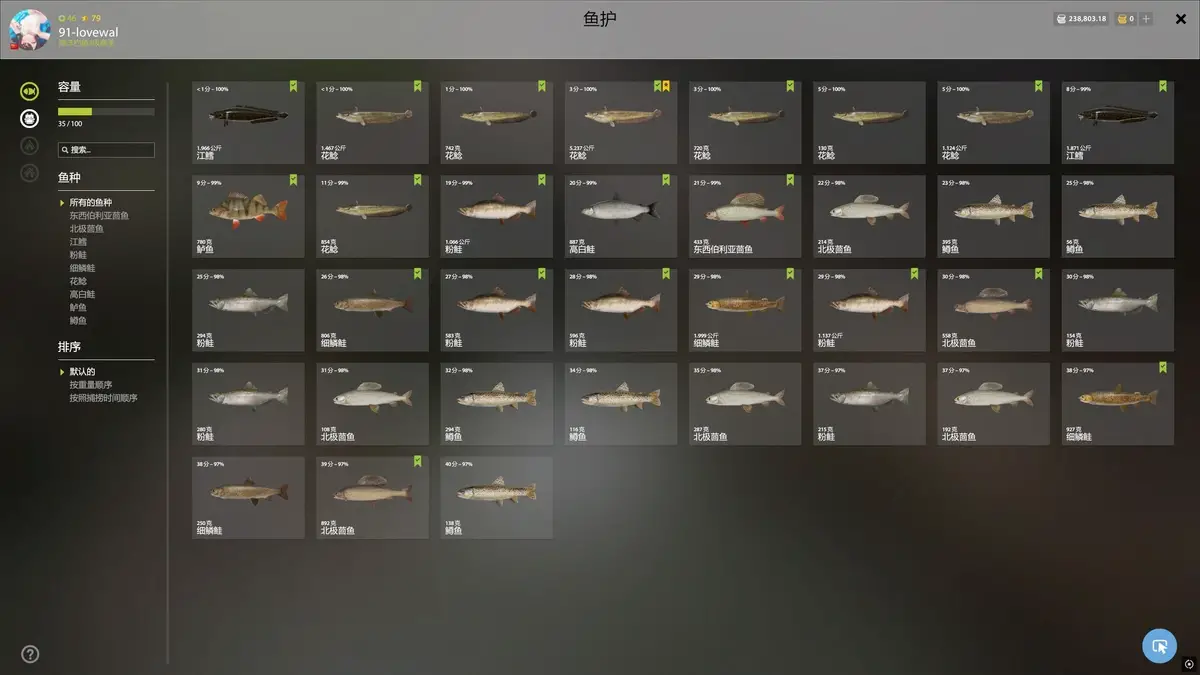1200x675 pixels.
Task: Filter species to 东西伯利亚茴鱼
Action: point(99,216)
